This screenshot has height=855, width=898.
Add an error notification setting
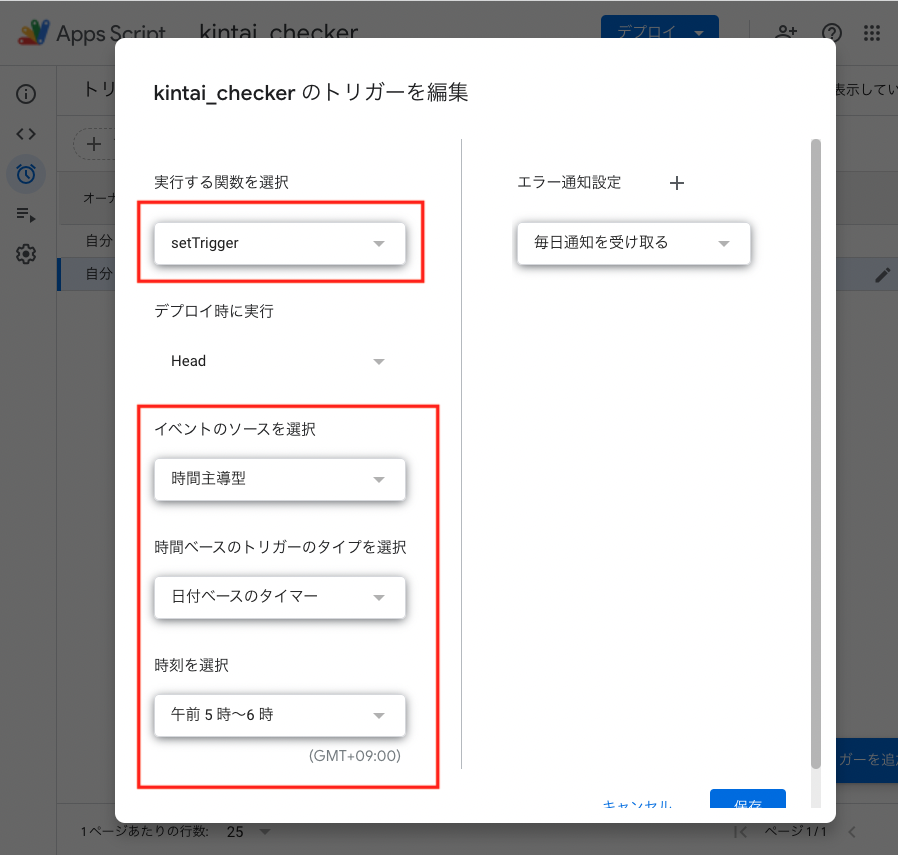pyautogui.click(x=677, y=183)
